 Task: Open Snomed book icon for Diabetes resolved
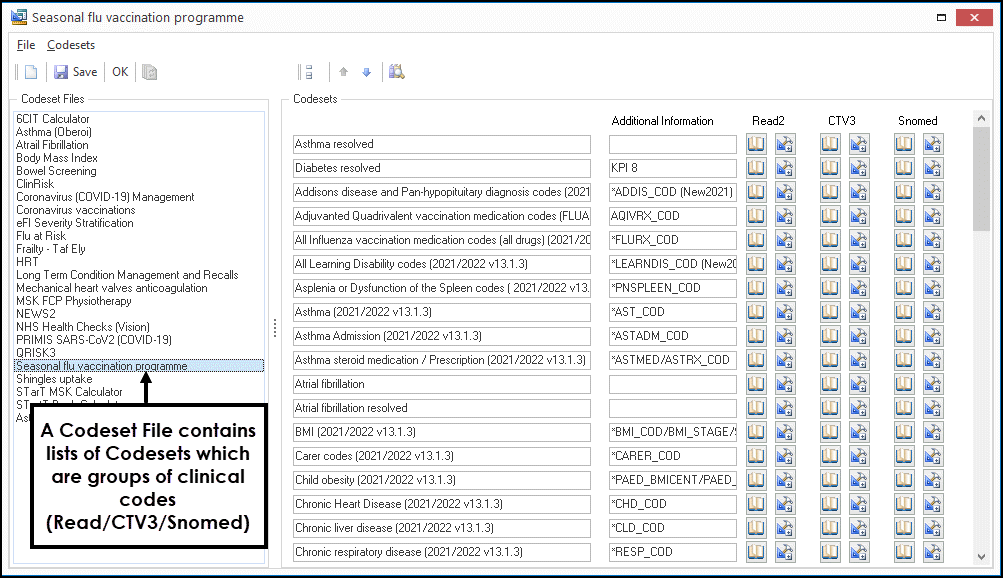click(905, 168)
